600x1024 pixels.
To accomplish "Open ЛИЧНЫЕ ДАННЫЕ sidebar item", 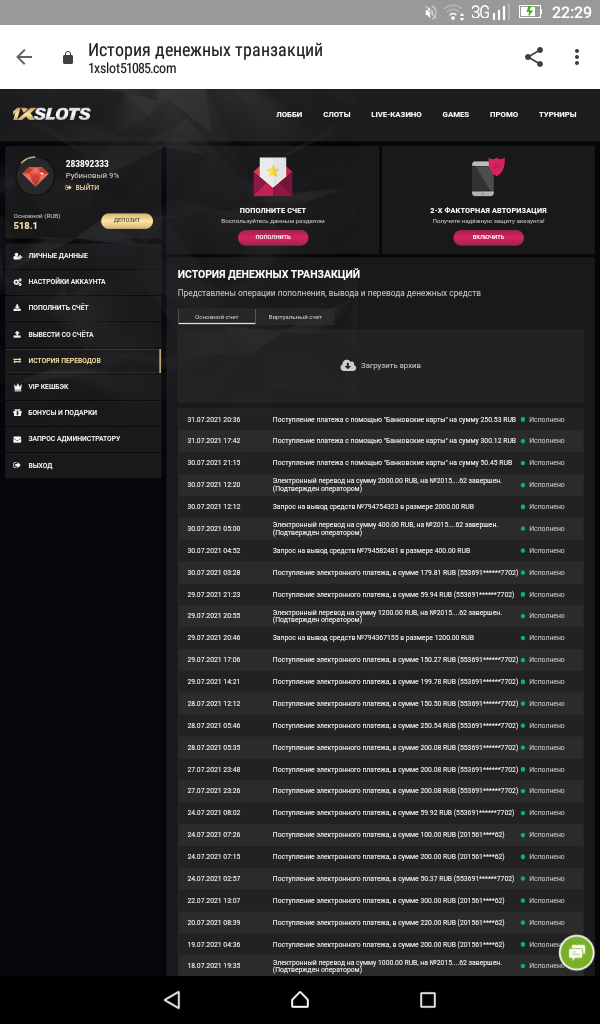I will 83,256.
